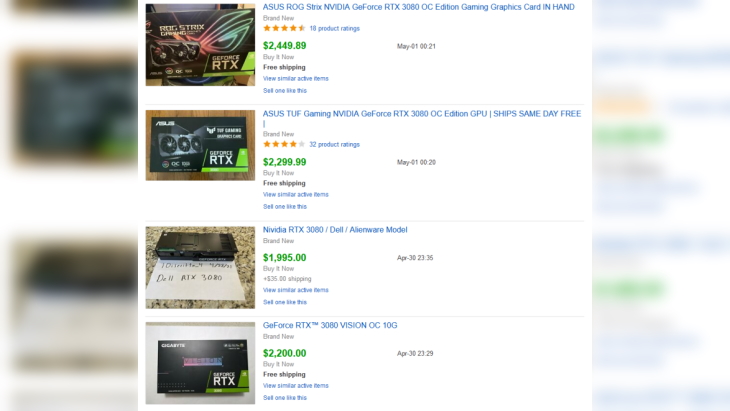Screen dimensions: 730x411
Task: Open the 32 product ratings link
Action: (334, 144)
